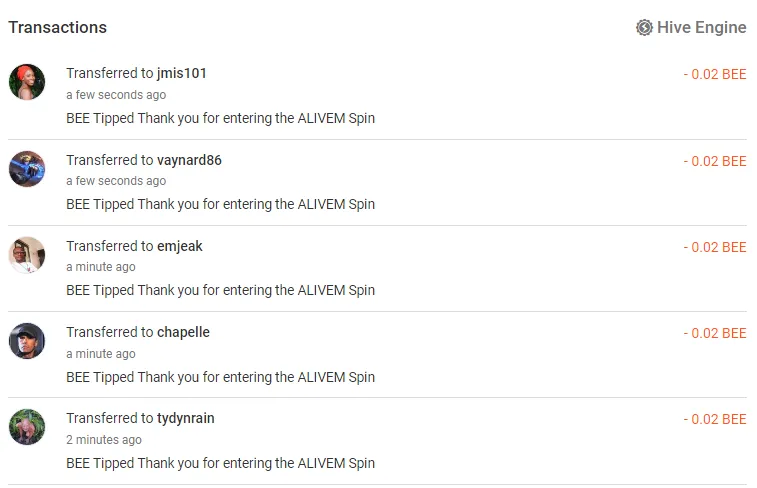757x488 pixels.
Task: Select the -0.02 BEE amount for chapelle
Action: click(x=715, y=333)
